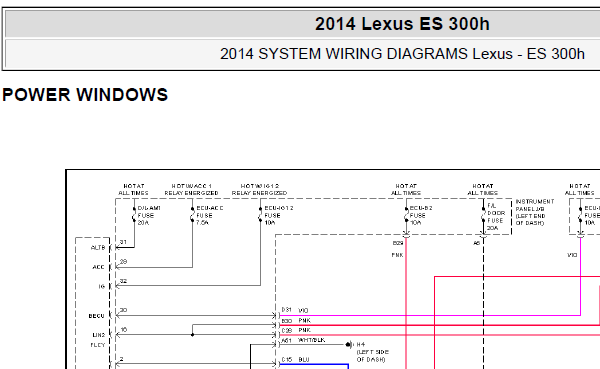Select "2014 SYSTEM WIRING DIAGRAMS Lexus - ES 300h" subtitle
Viewport: 600px width, 369px height.
point(402,54)
